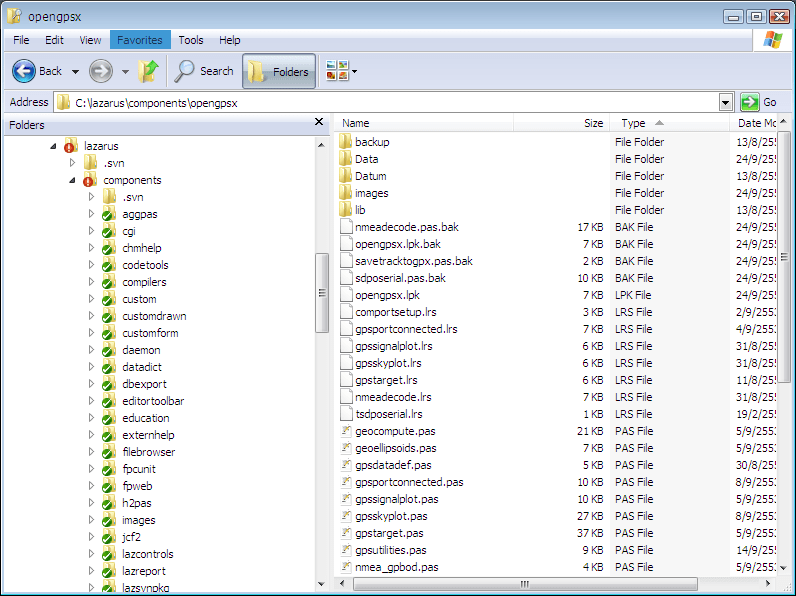
Task: Click the gpsskyplot.lrs file icon
Action: tap(346, 363)
